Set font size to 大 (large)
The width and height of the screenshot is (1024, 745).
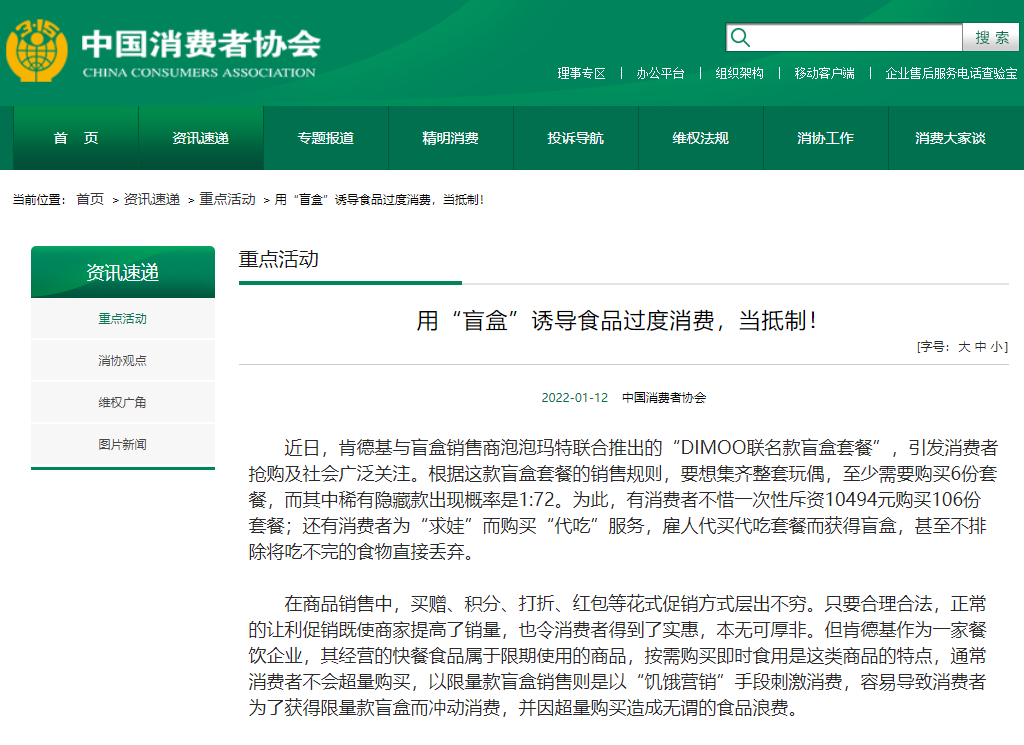tap(964, 347)
